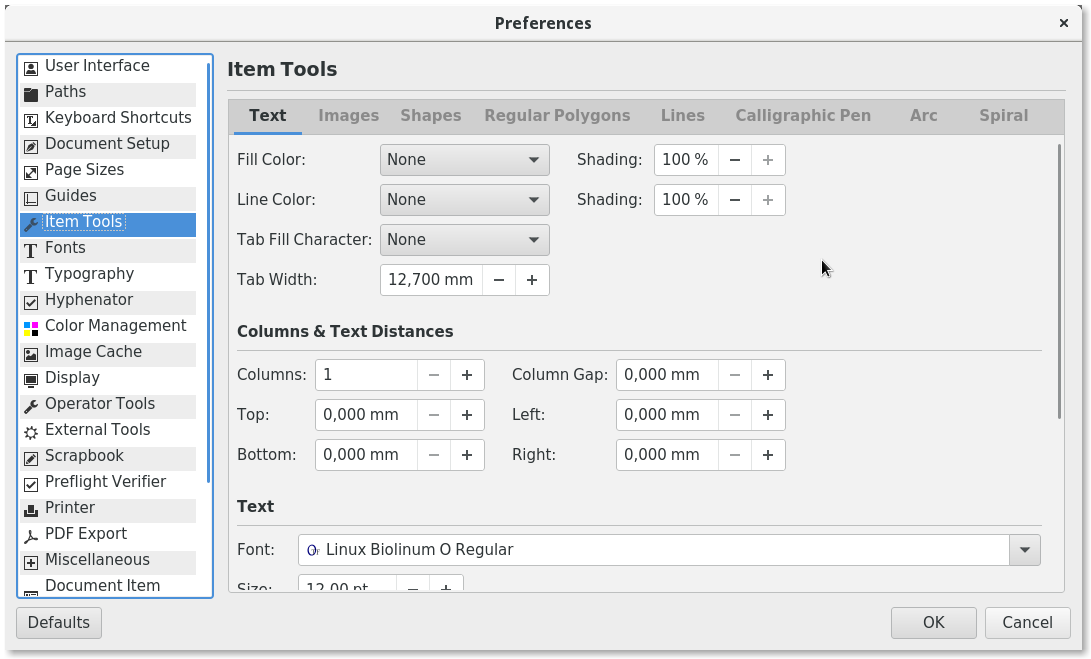Screen dimensions: 1091x659
Task: Expand the Fill Color dropdown
Action: click(x=464, y=160)
